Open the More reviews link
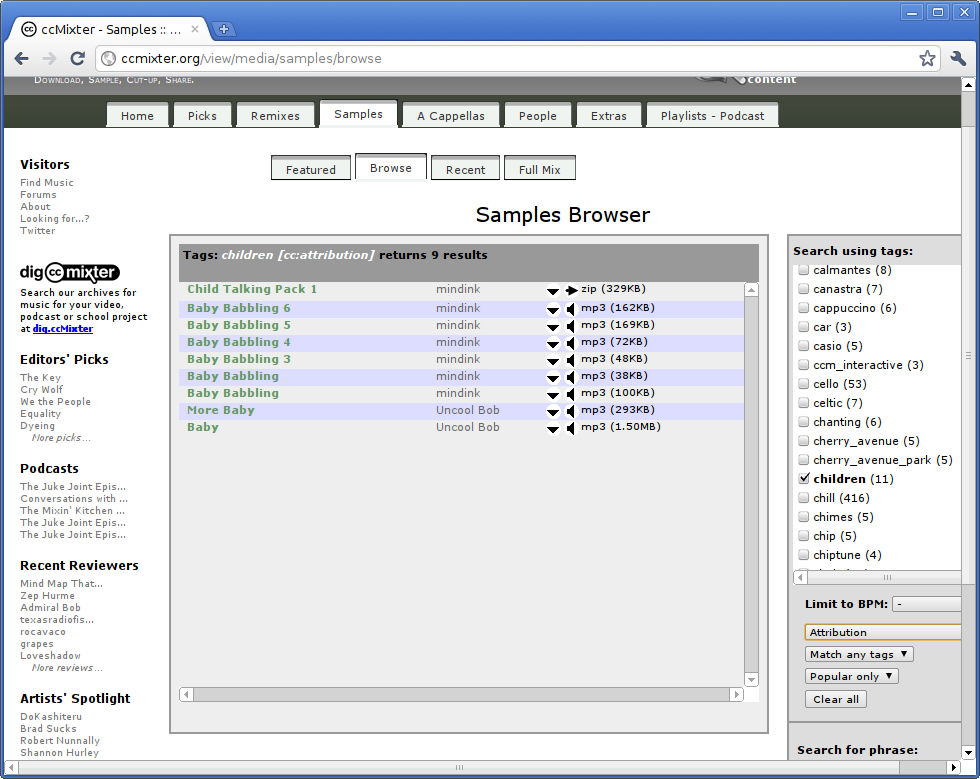This screenshot has height=779, width=980. (66, 668)
